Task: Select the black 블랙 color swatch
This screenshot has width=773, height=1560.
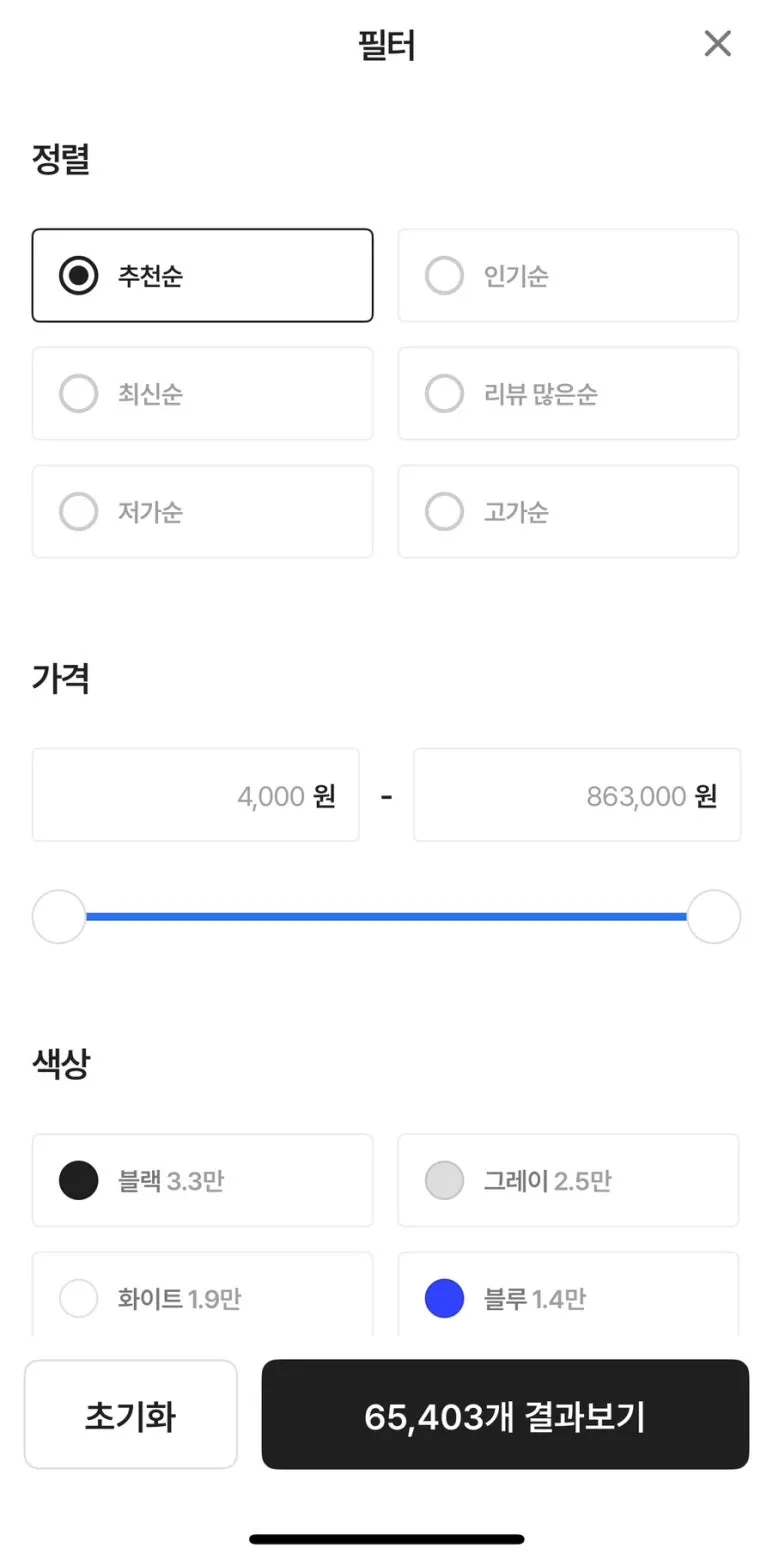Action: click(x=79, y=1180)
